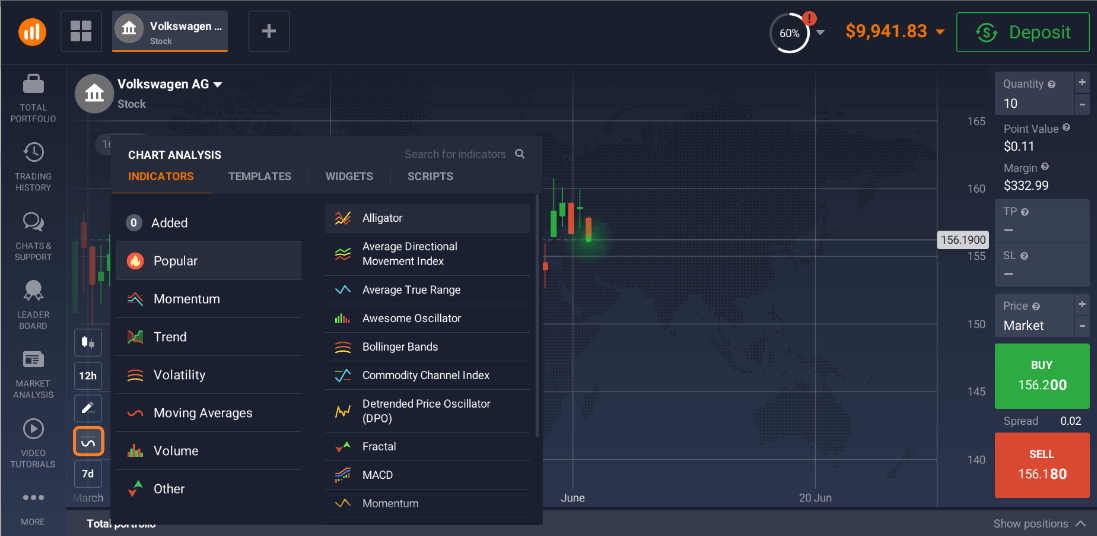Screen dimensions: 1097x536
Task: Select Commodity Channel Index indicator
Action: point(427,376)
